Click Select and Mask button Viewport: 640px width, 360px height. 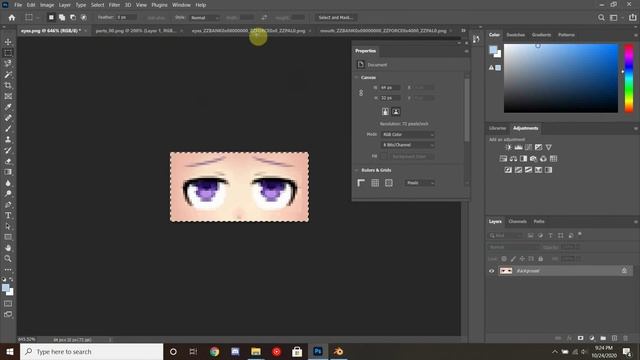coord(336,18)
